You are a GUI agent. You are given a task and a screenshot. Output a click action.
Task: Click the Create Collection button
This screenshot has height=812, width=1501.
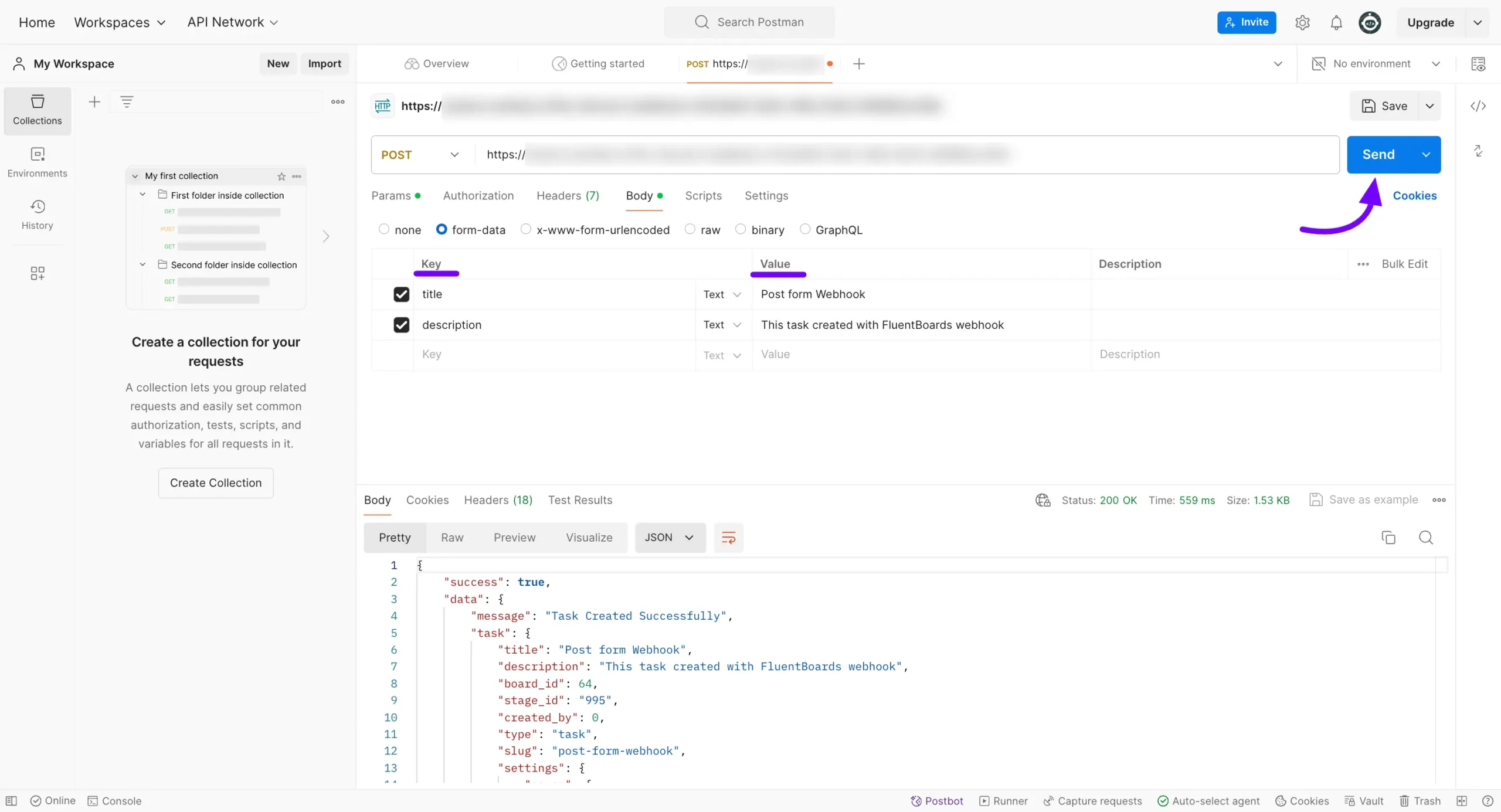(x=216, y=483)
